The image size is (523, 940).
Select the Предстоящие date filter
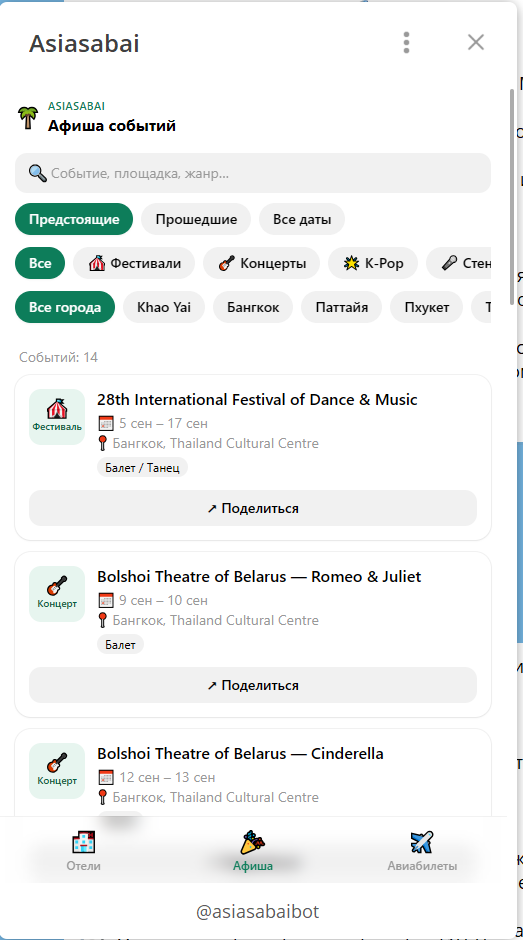click(74, 219)
